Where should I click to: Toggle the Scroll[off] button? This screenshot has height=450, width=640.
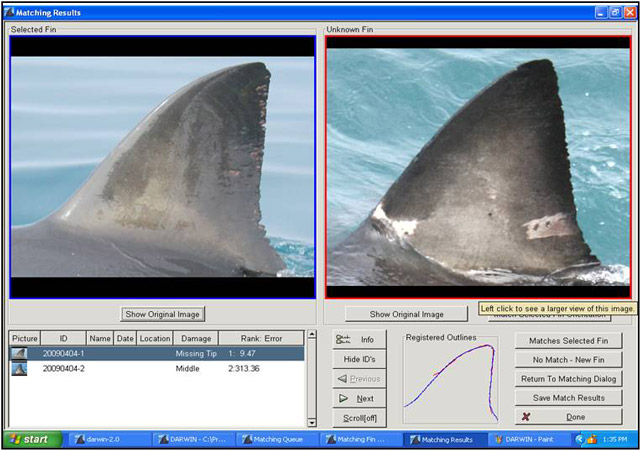click(359, 417)
